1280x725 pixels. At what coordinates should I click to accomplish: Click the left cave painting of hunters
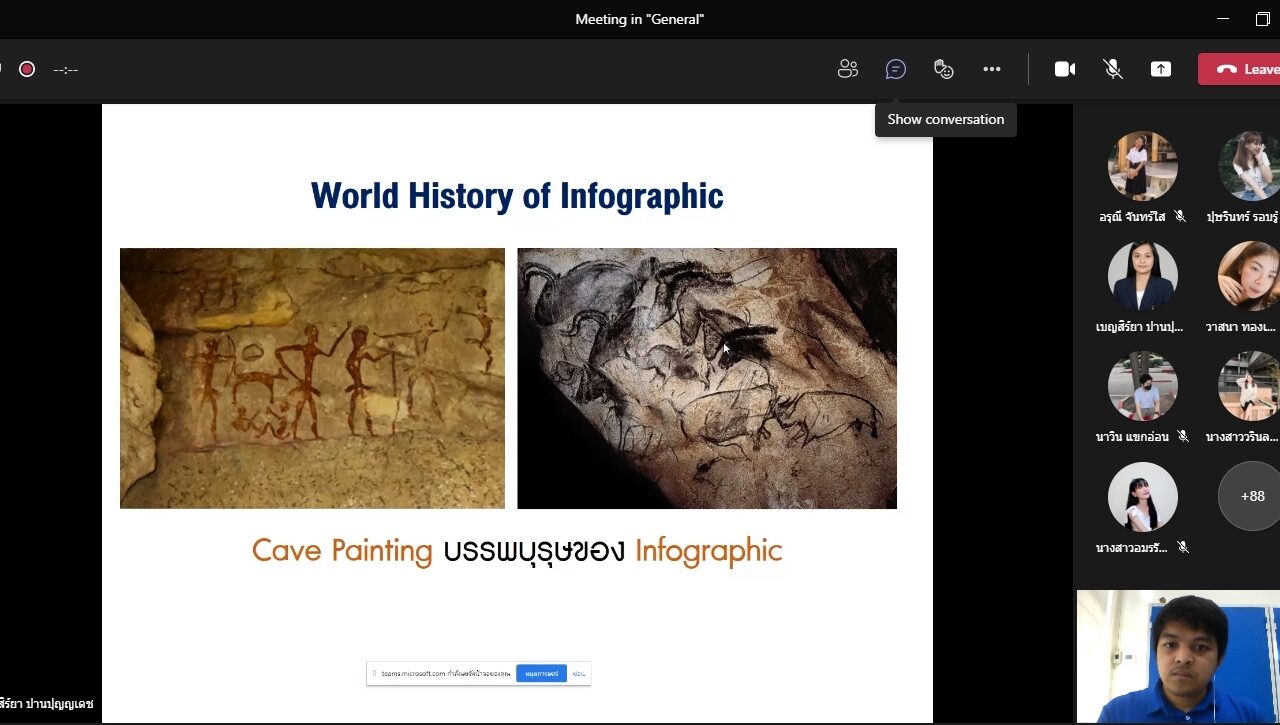click(312, 378)
